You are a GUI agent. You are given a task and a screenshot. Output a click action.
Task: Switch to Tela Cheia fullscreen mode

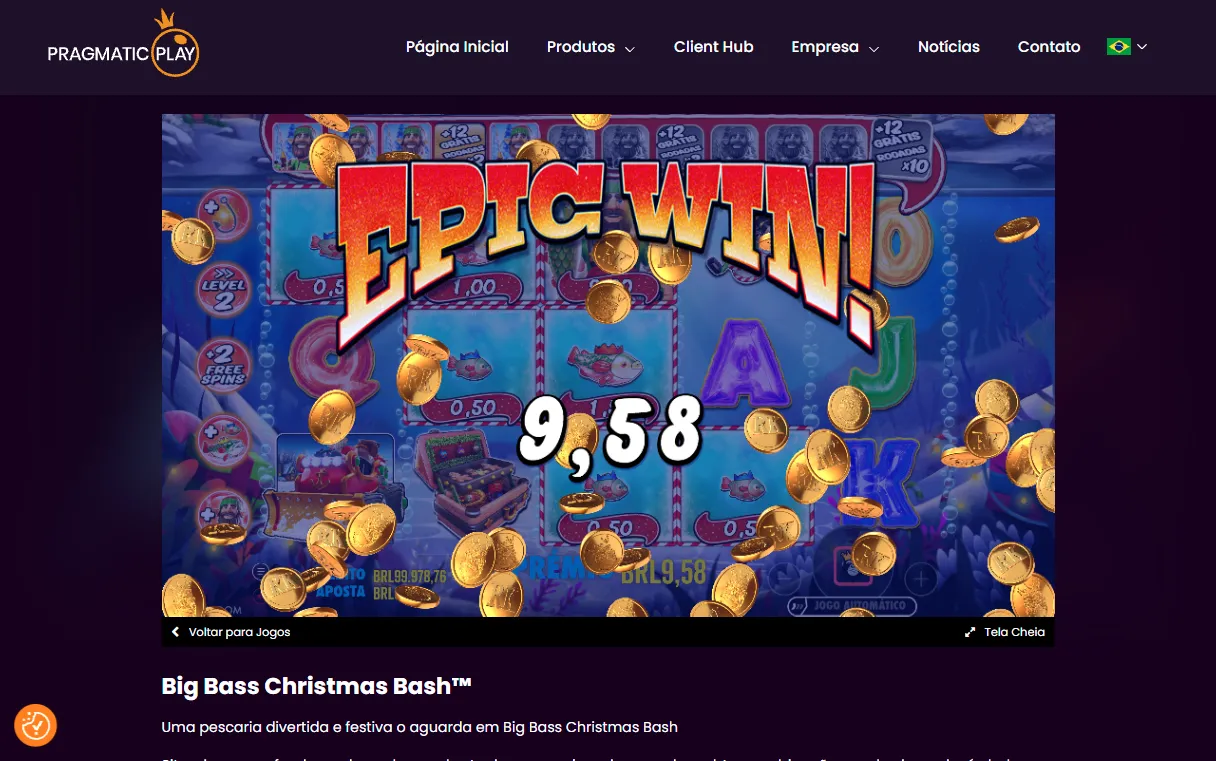coord(1004,632)
